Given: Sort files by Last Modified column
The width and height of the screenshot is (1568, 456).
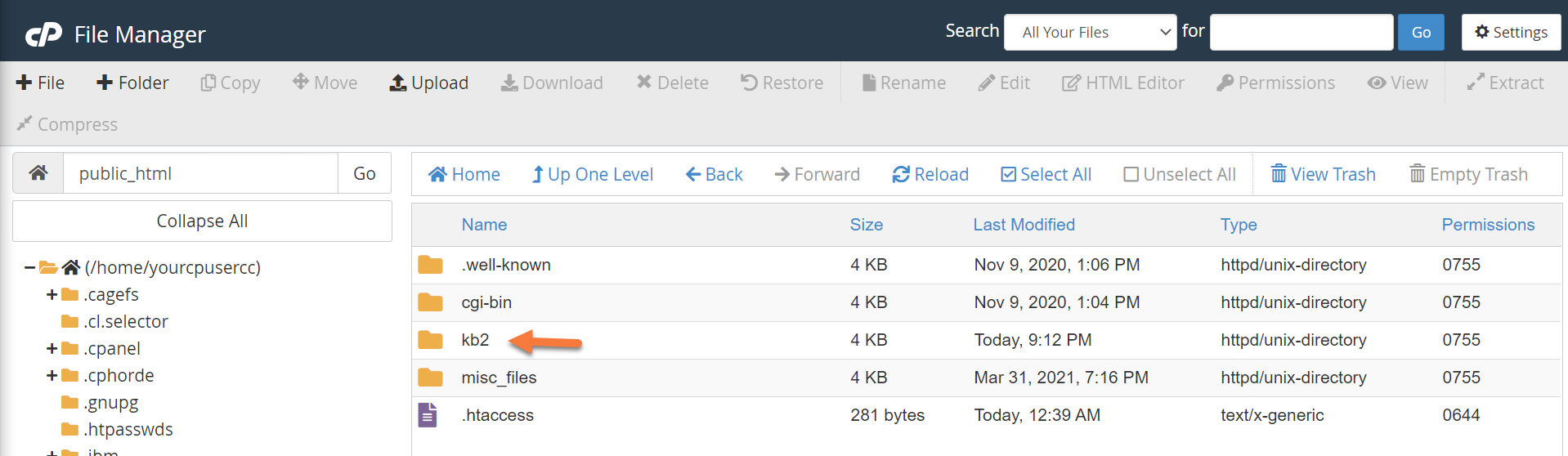Looking at the screenshot, I should 1024,225.
